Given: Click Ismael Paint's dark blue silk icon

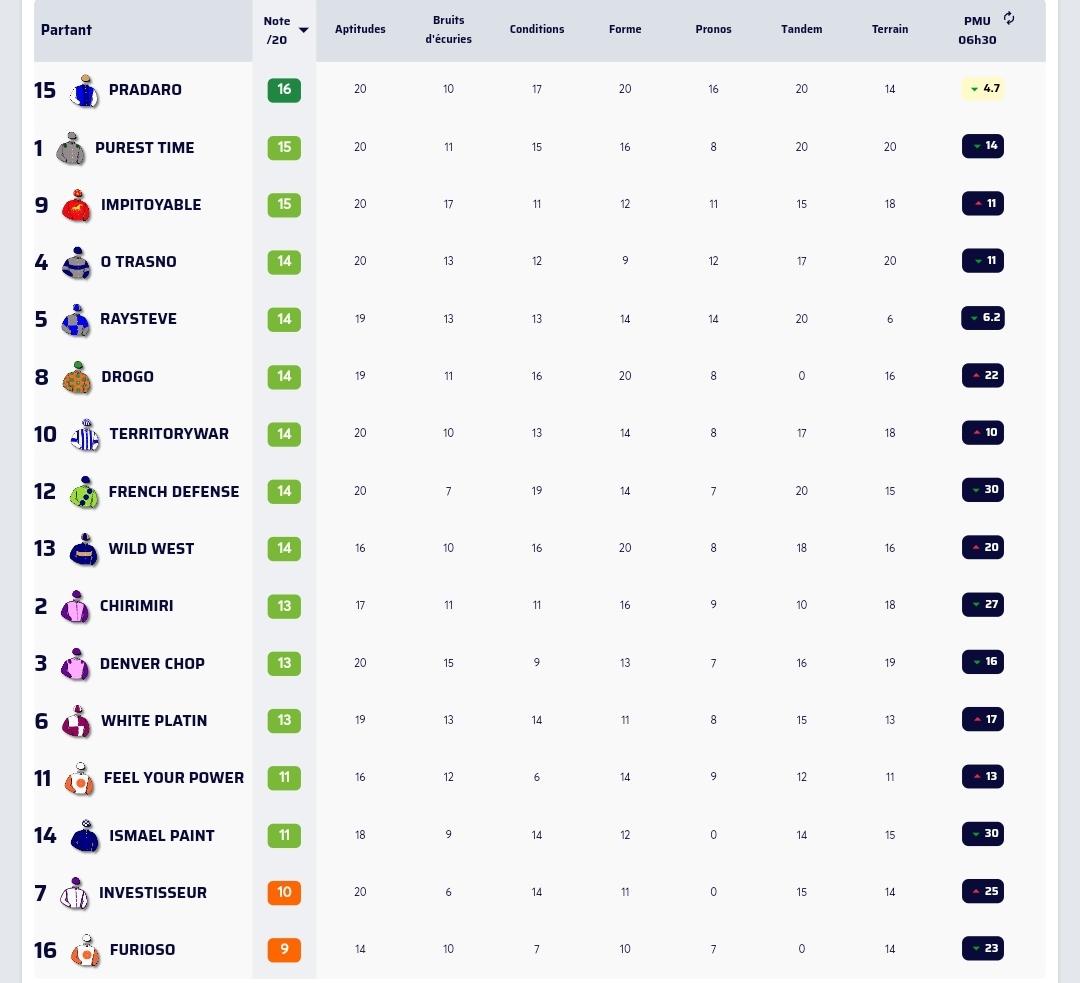Looking at the screenshot, I should pyautogui.click(x=85, y=836).
